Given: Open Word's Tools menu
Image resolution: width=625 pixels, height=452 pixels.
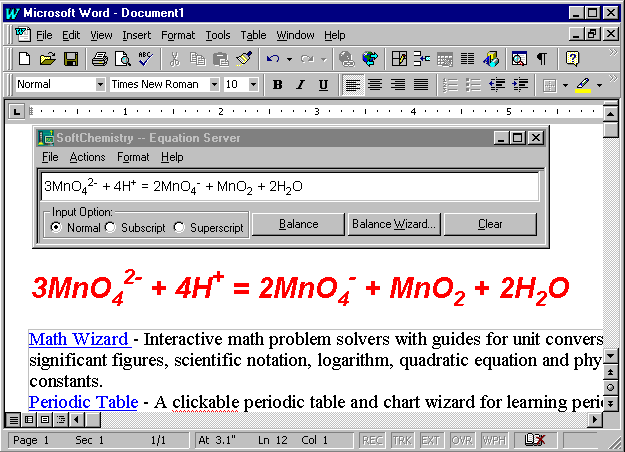Looking at the screenshot, I should pos(218,35).
